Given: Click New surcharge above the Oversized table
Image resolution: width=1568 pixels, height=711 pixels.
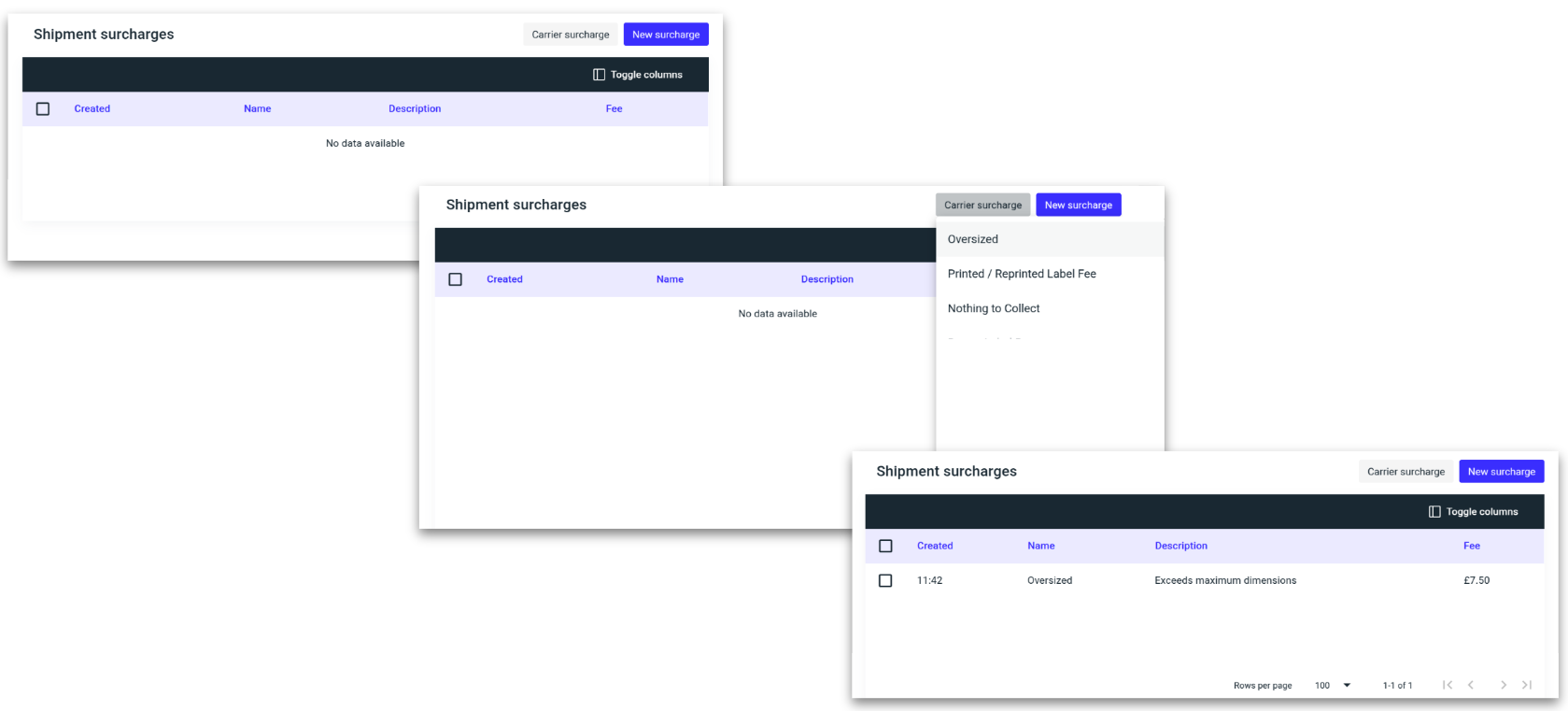Looking at the screenshot, I should (1501, 472).
